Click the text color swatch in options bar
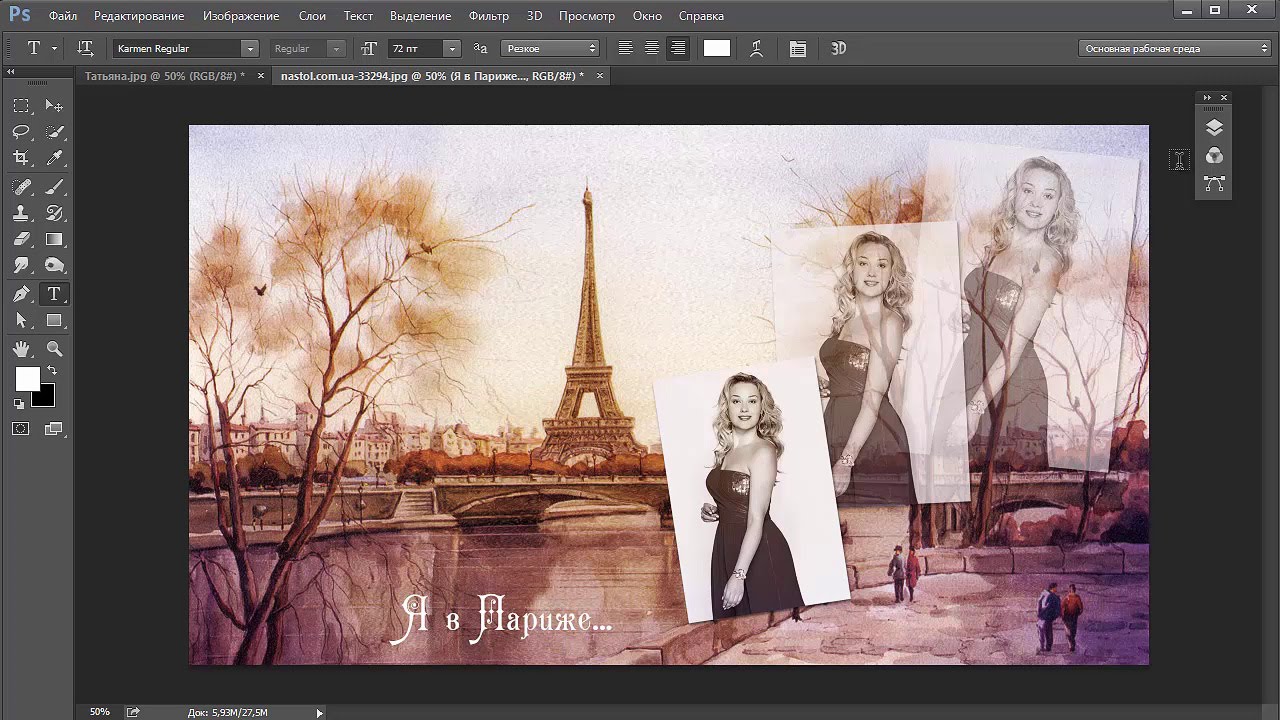1280x720 pixels. 717,48
